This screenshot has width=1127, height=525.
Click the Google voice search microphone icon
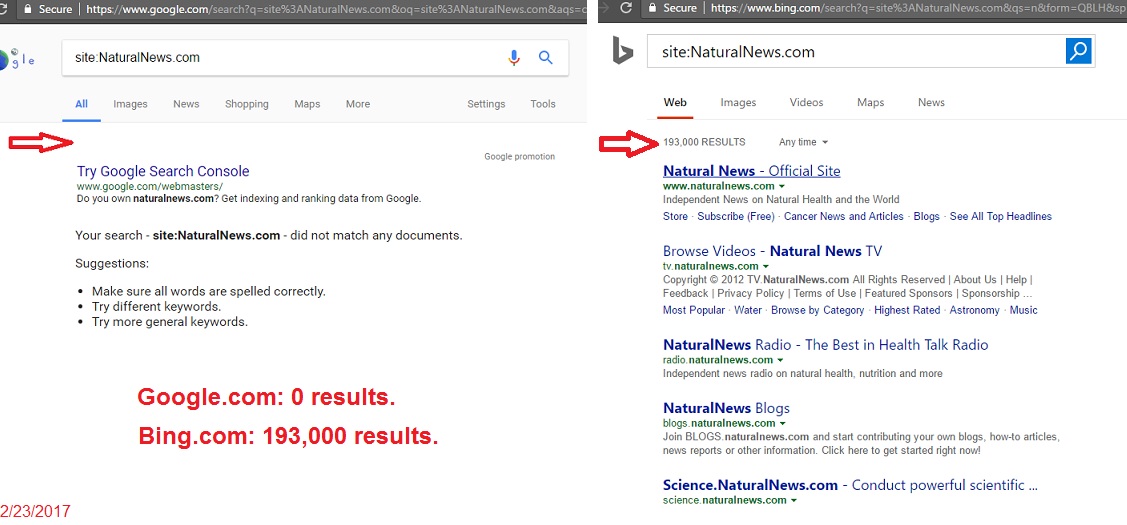[513, 58]
